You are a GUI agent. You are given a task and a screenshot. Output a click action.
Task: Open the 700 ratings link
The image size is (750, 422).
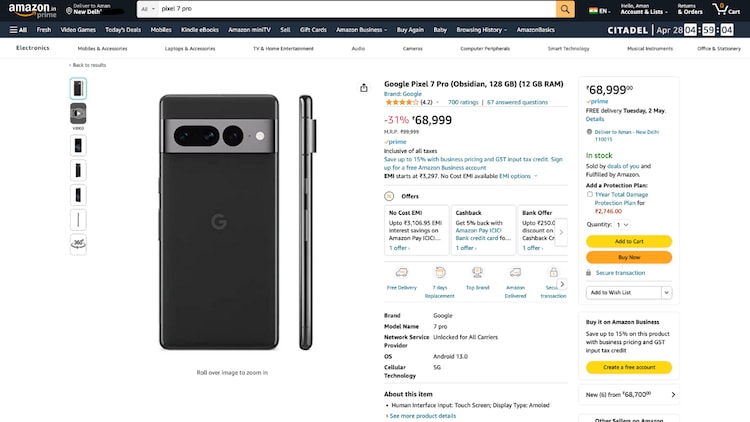(x=462, y=102)
